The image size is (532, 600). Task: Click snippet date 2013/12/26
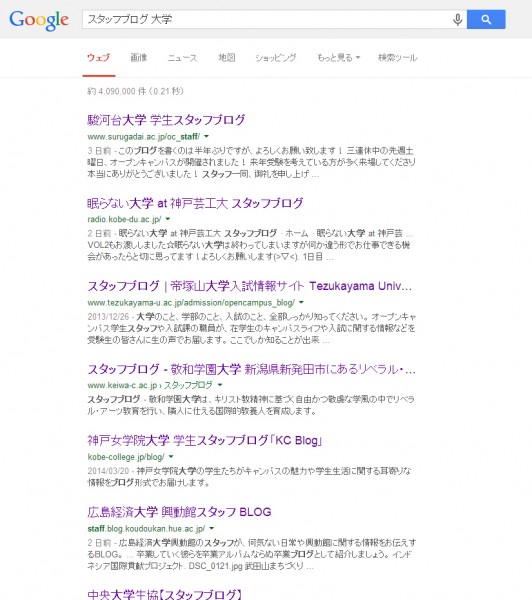tap(108, 317)
